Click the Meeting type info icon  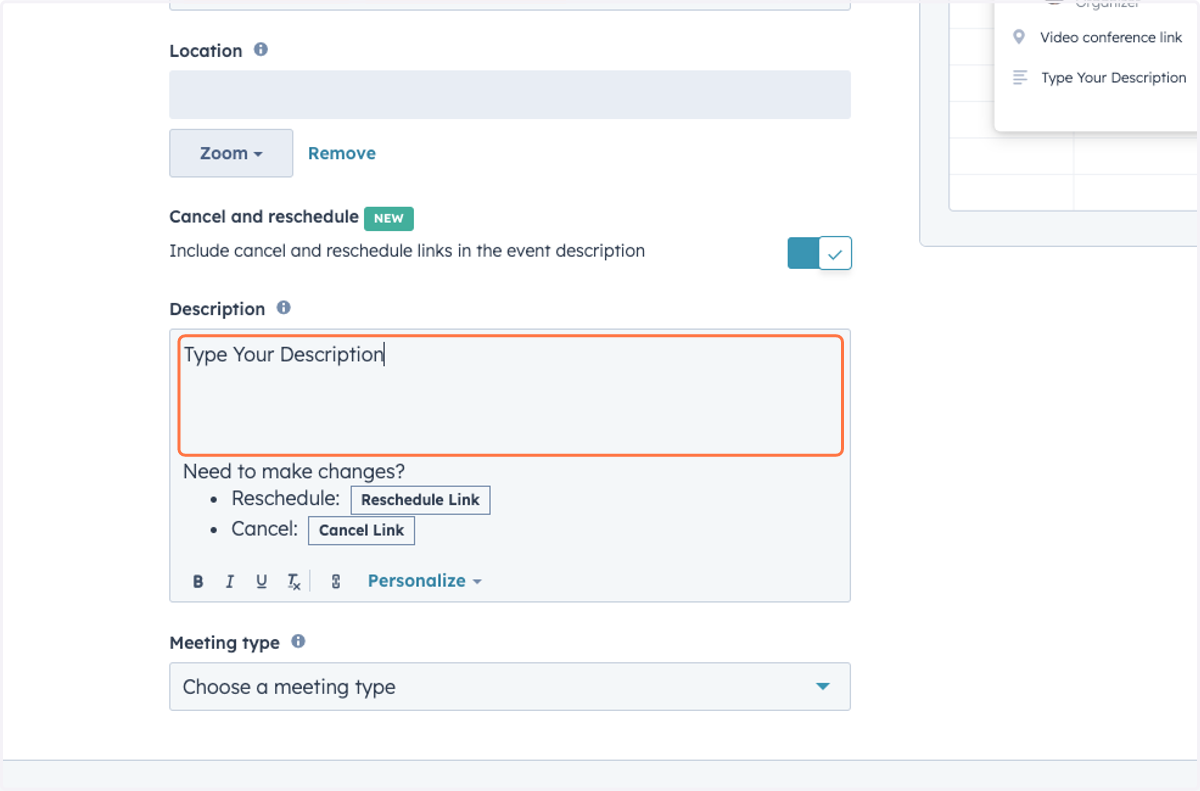(298, 642)
